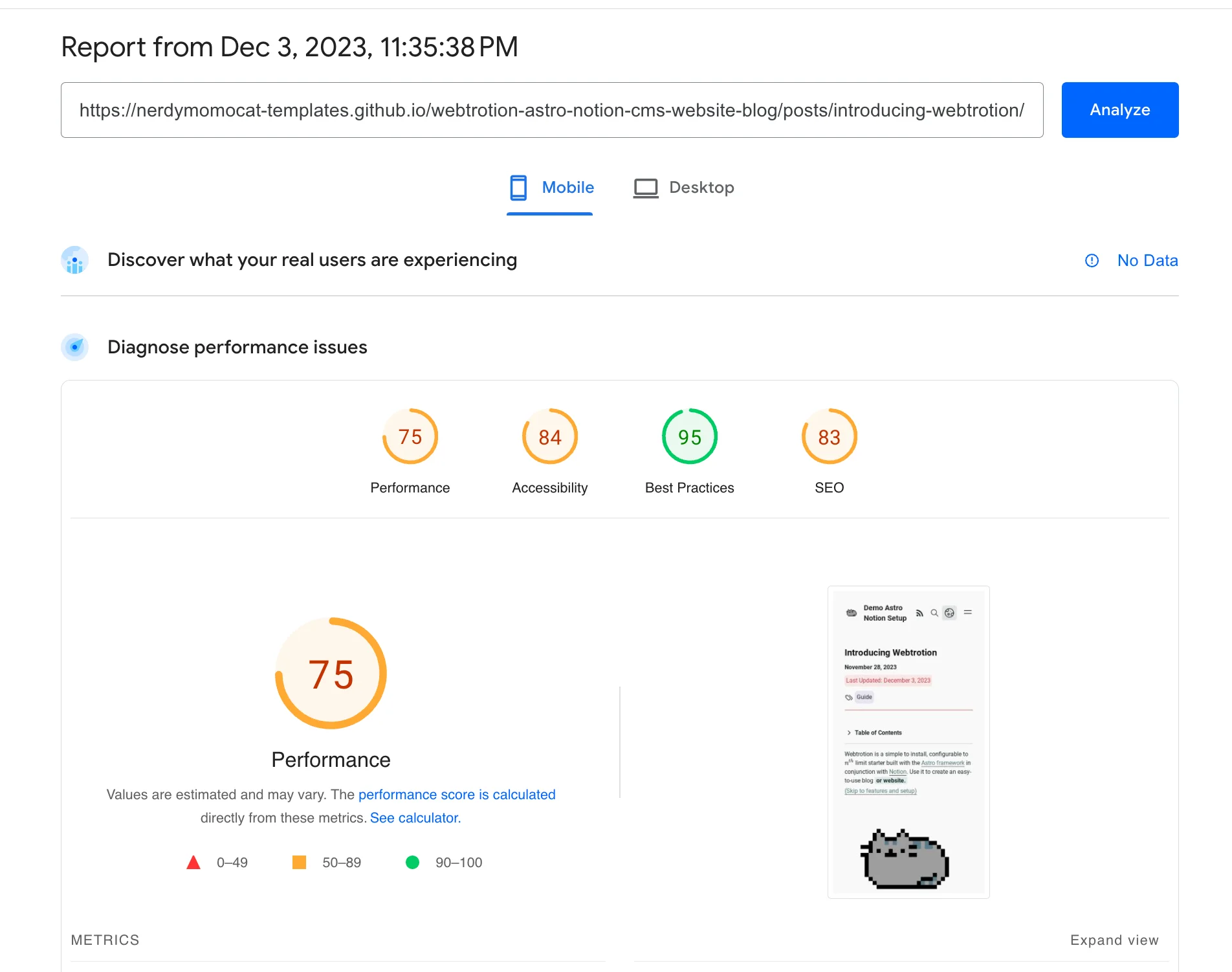Click the desktop laptop icon
Screen dimensions: 1232x972
pos(645,188)
